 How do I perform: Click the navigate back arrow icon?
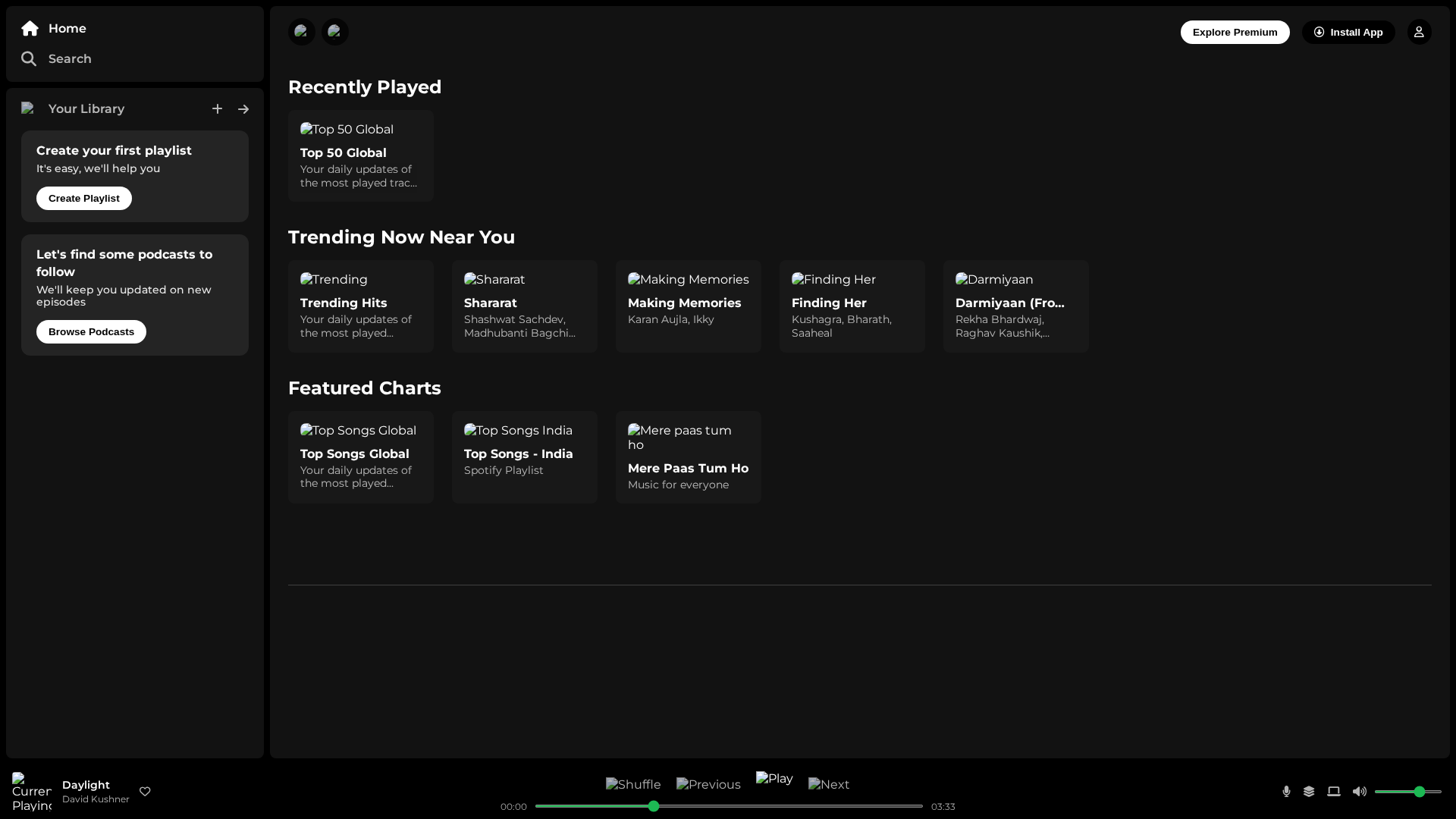pyautogui.click(x=302, y=32)
